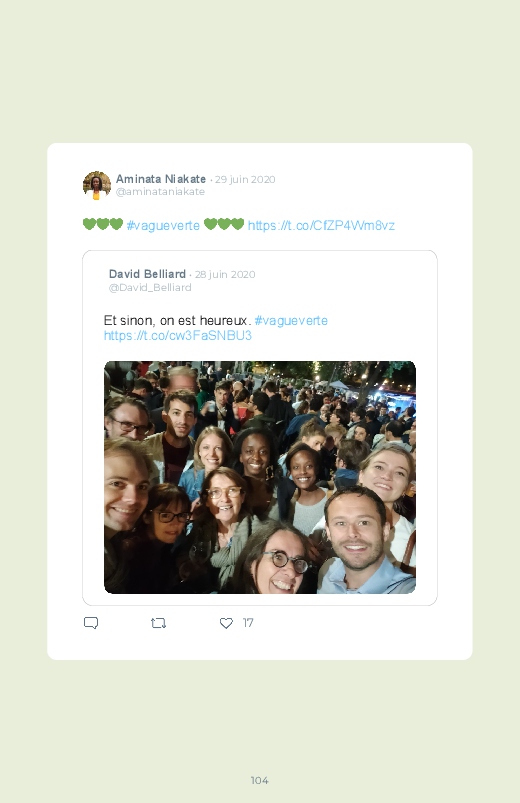Click the quoted tweet text 'Et sinon, on est heureux'

(x=176, y=321)
